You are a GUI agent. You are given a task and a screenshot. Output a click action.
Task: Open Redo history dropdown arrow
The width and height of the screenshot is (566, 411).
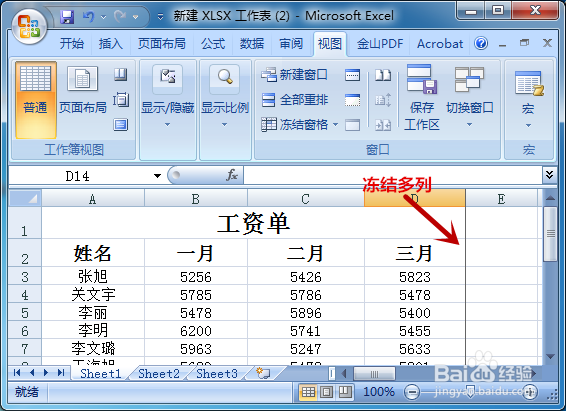click(135, 17)
